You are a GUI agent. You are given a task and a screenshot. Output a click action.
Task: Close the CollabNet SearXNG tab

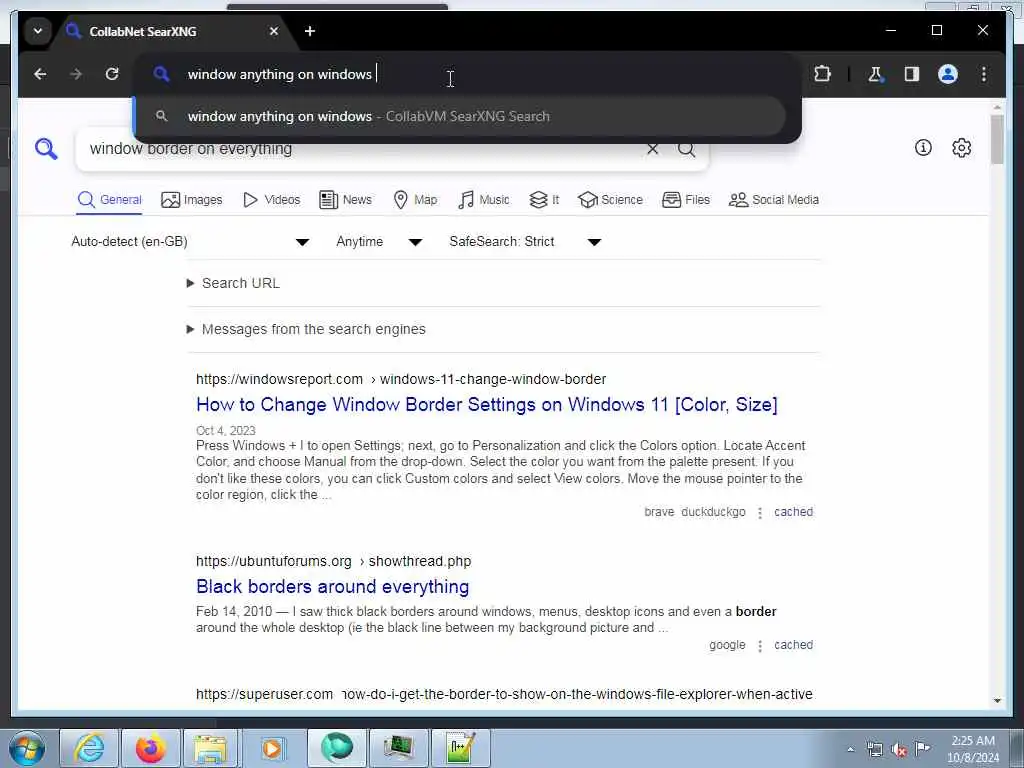[274, 31]
